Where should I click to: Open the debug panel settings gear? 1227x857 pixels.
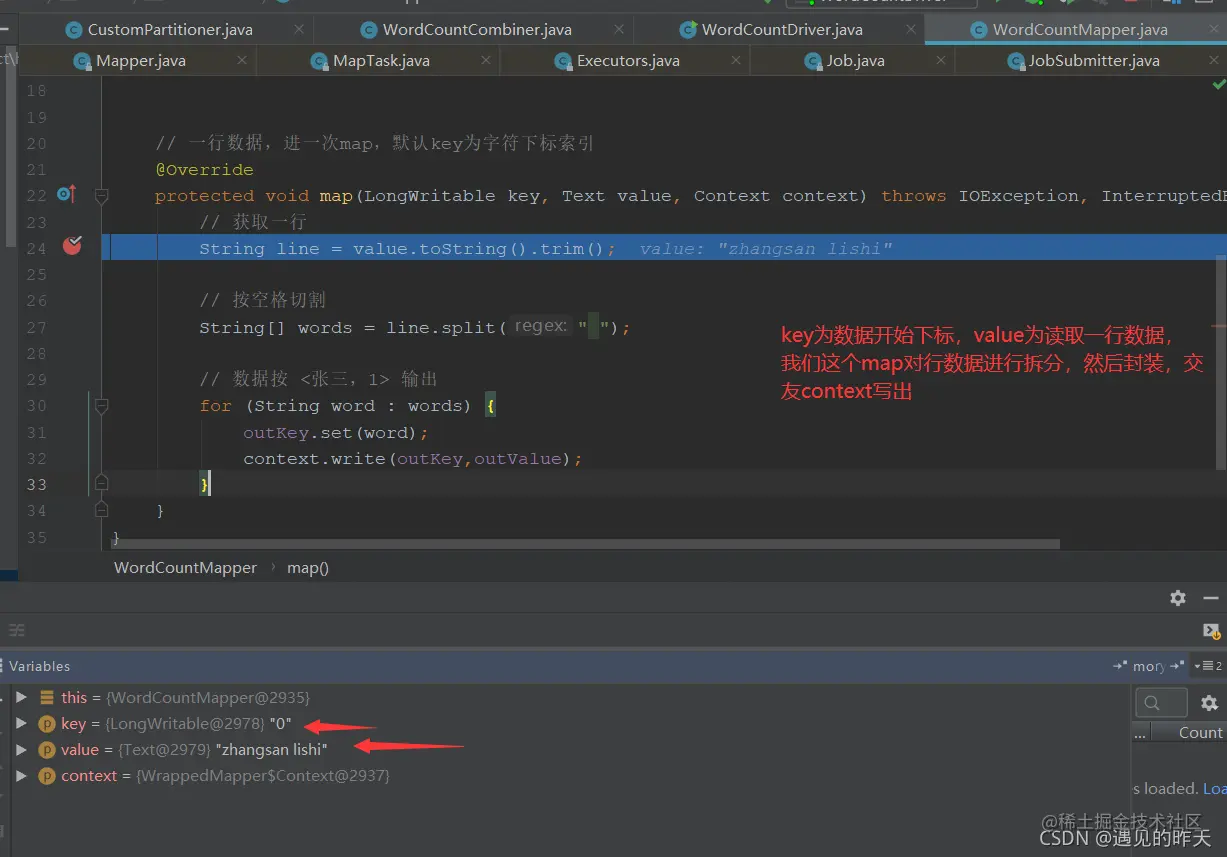point(1178,598)
